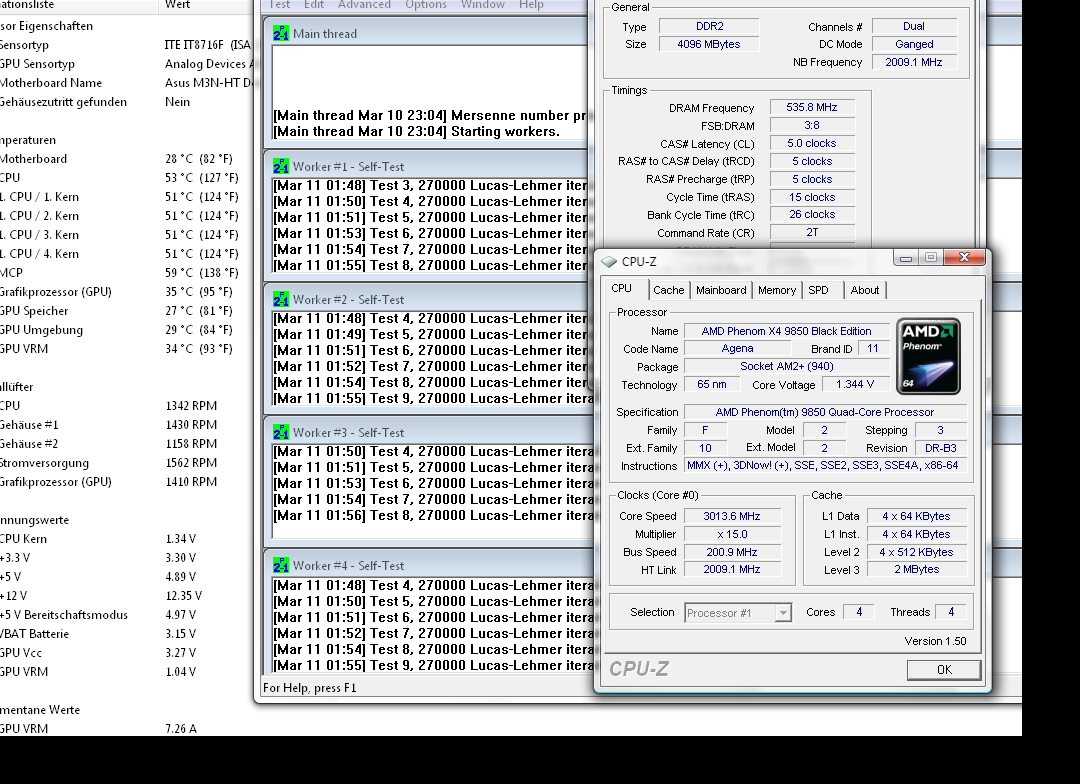Click the Prime95 icon of Worker #3 window
Viewport: 1080px width, 784px height.
281,432
